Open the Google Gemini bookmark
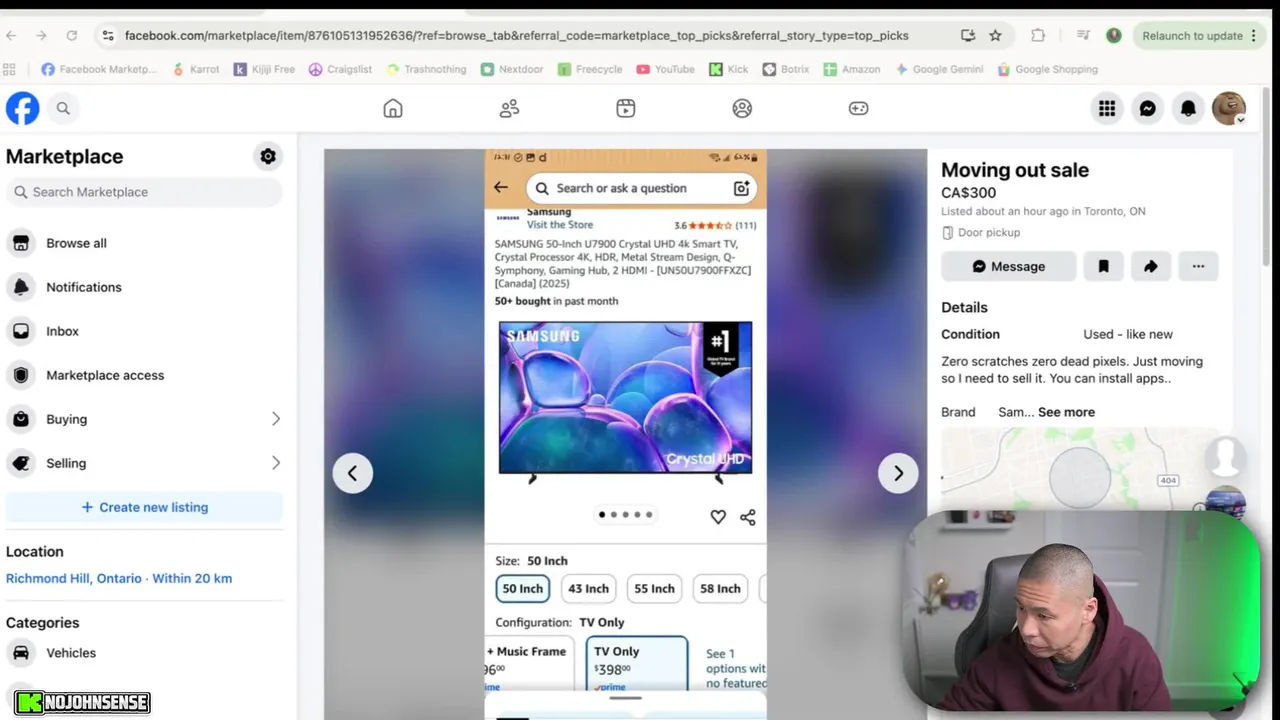The width and height of the screenshot is (1280, 720). point(939,69)
